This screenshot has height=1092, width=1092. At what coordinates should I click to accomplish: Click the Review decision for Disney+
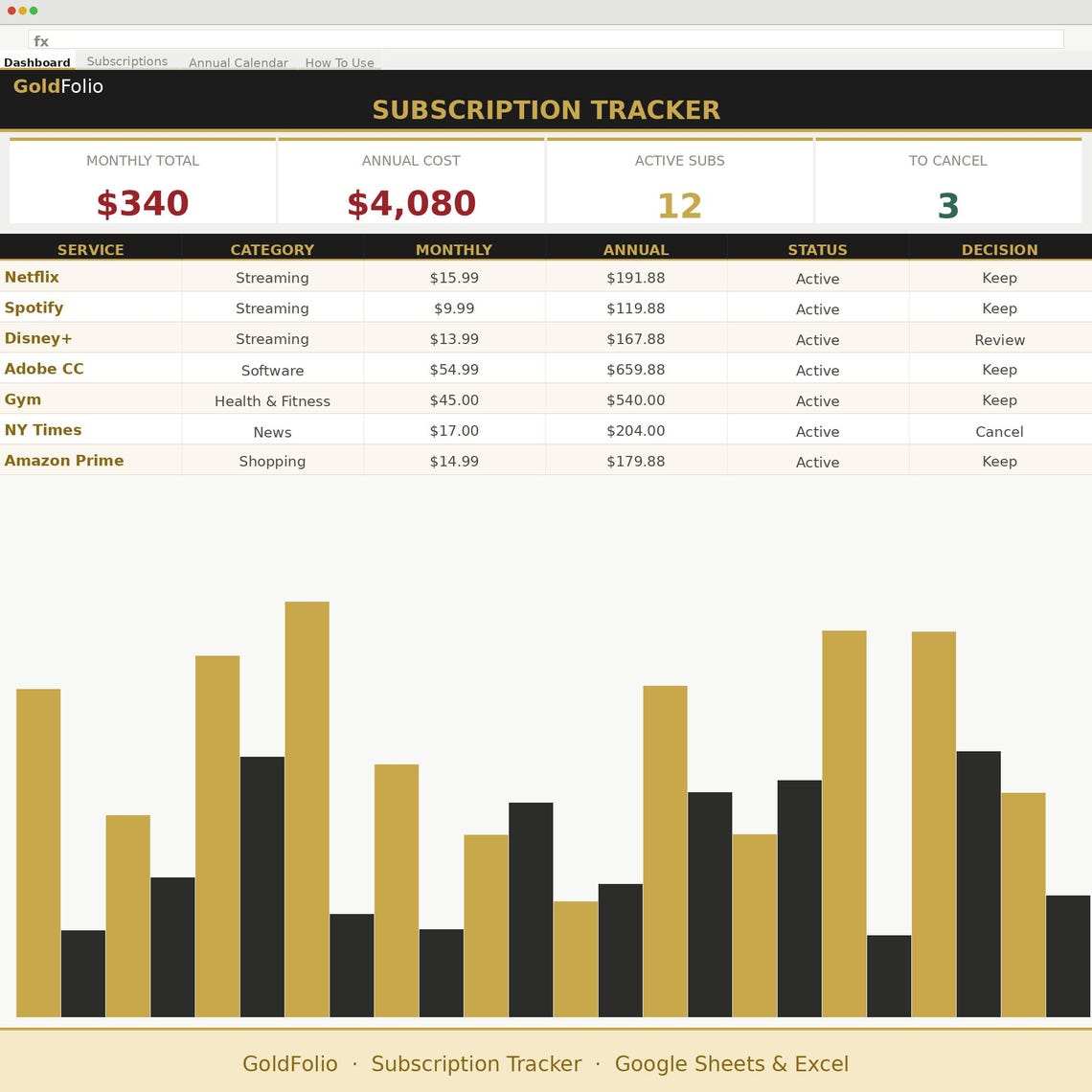click(x=999, y=339)
